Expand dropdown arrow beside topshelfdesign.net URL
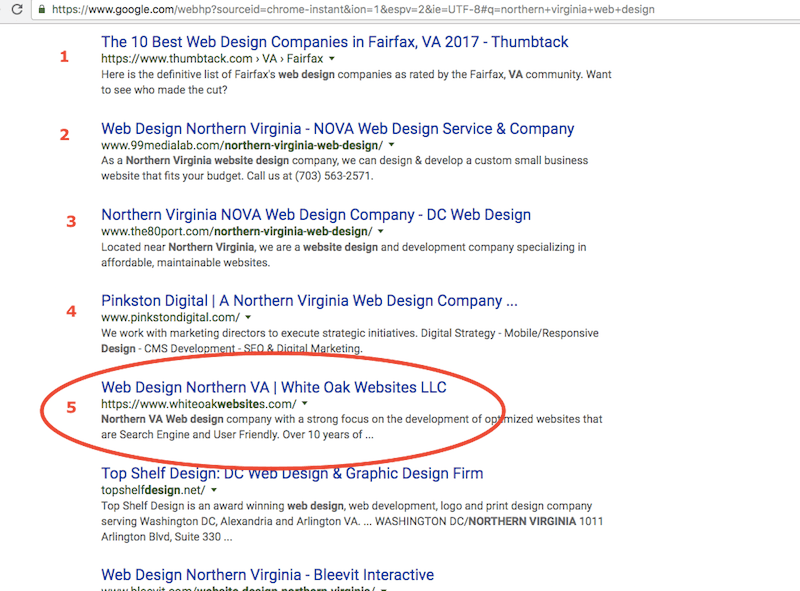800x591 pixels. [214, 490]
